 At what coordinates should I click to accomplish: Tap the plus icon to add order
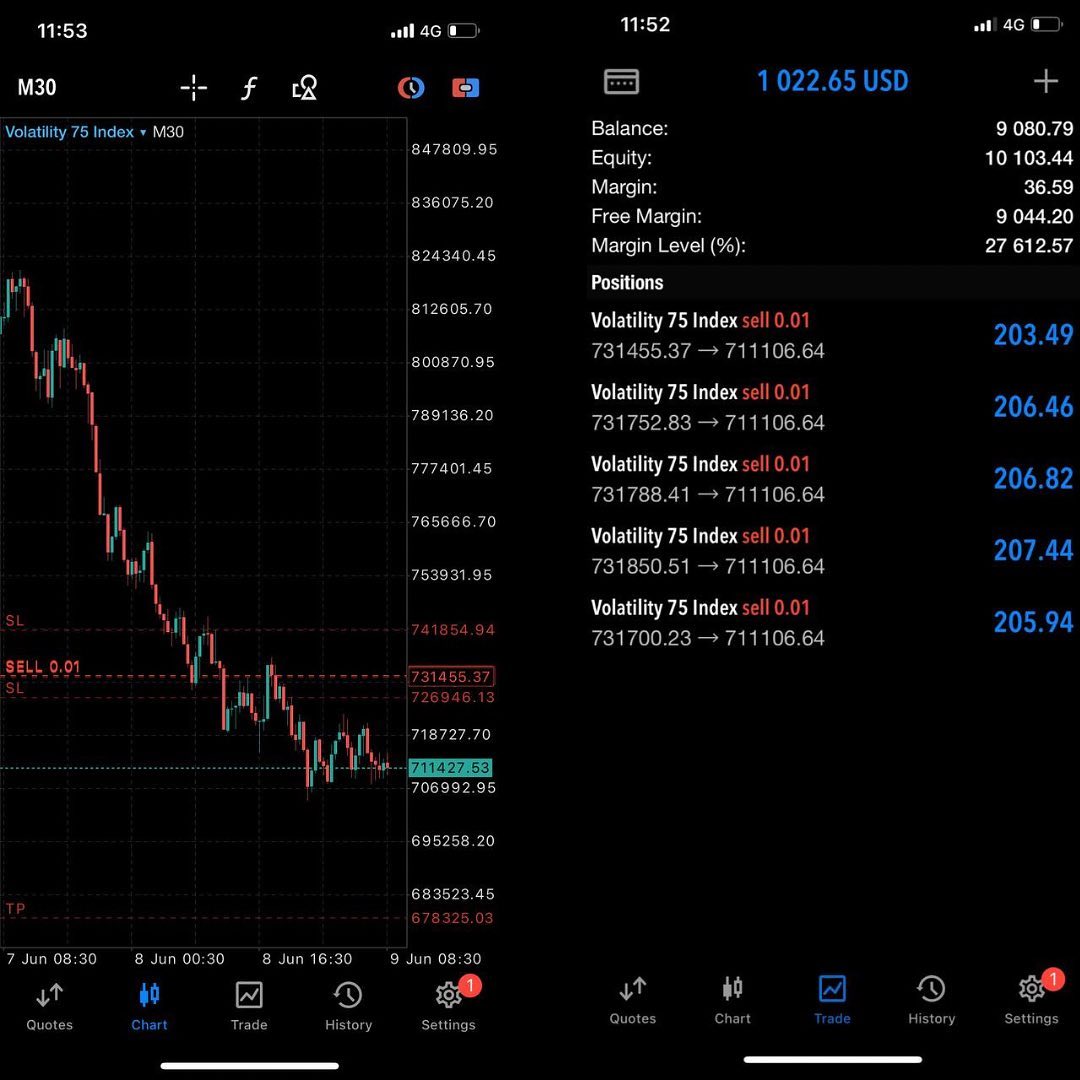[1046, 81]
